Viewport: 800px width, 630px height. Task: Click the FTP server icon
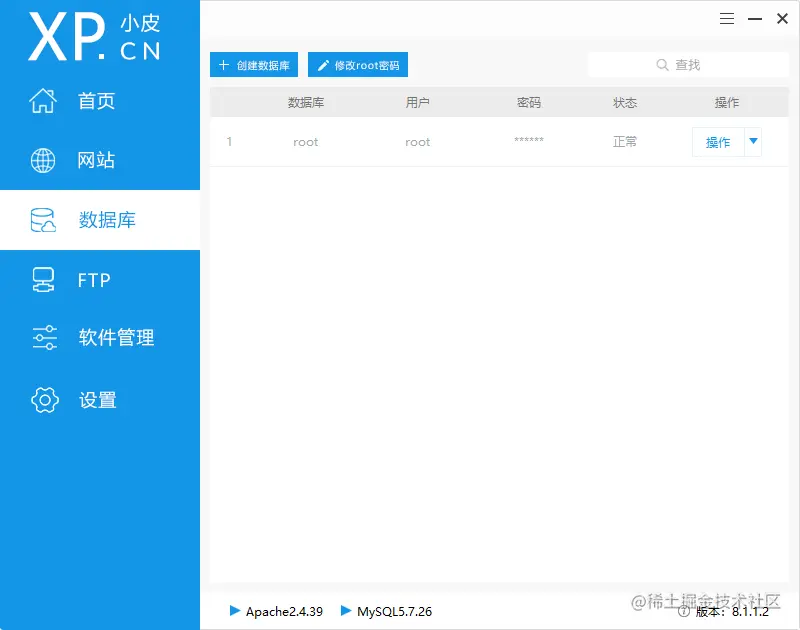(x=43, y=280)
